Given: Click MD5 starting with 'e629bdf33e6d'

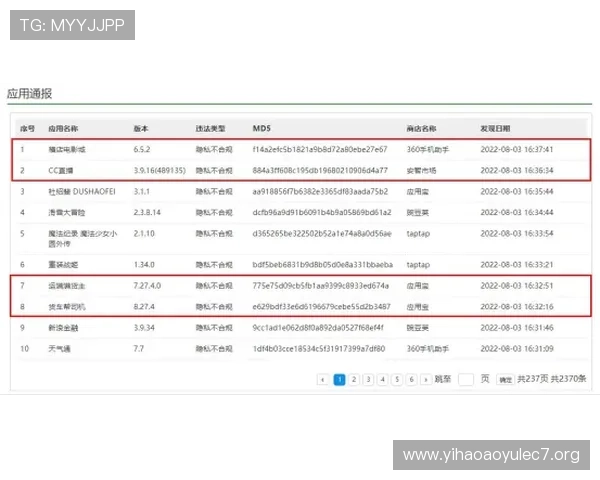Looking at the screenshot, I should click(321, 307).
